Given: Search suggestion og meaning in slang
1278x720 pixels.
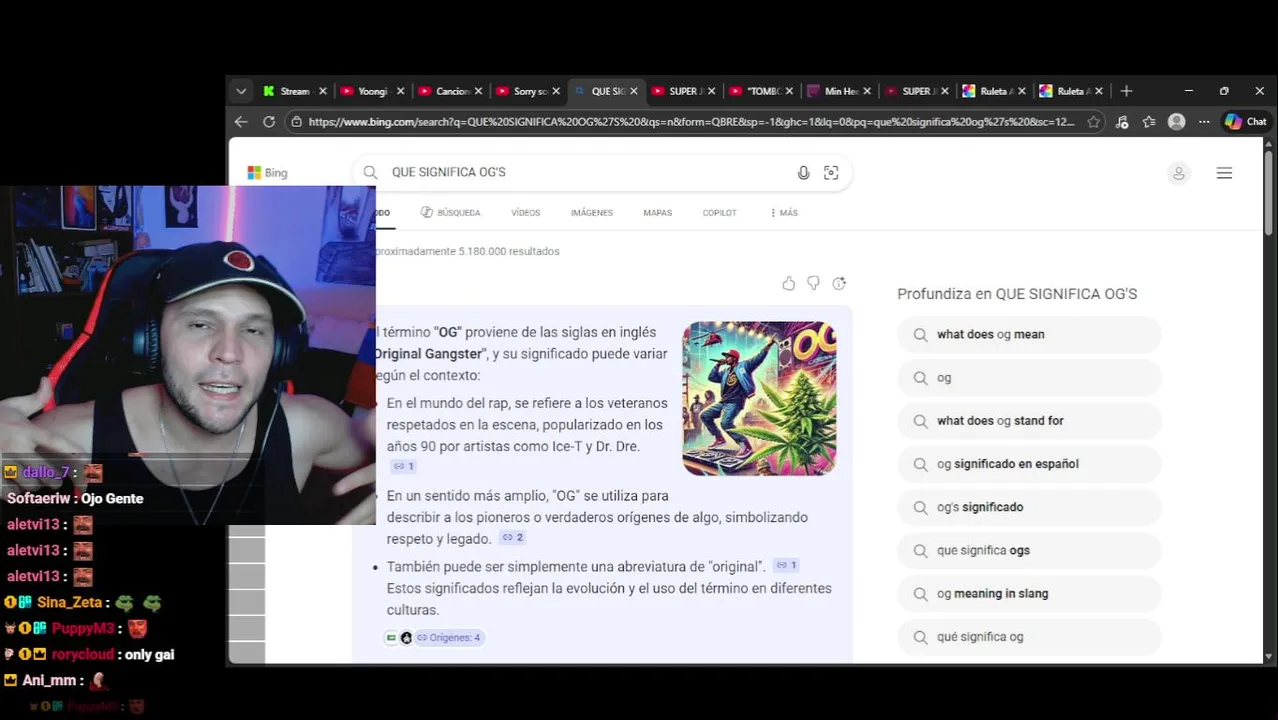Looking at the screenshot, I should pyautogui.click(x=1029, y=593).
